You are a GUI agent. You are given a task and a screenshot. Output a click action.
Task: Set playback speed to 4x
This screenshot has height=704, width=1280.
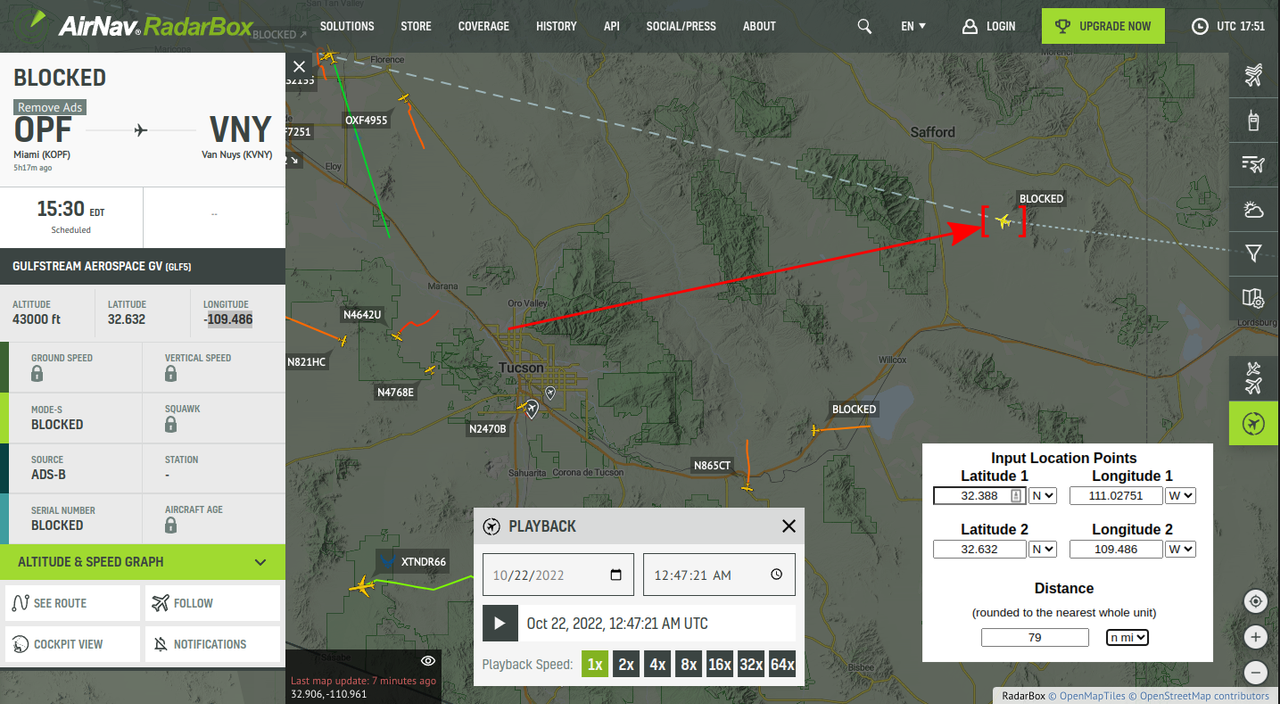657,664
